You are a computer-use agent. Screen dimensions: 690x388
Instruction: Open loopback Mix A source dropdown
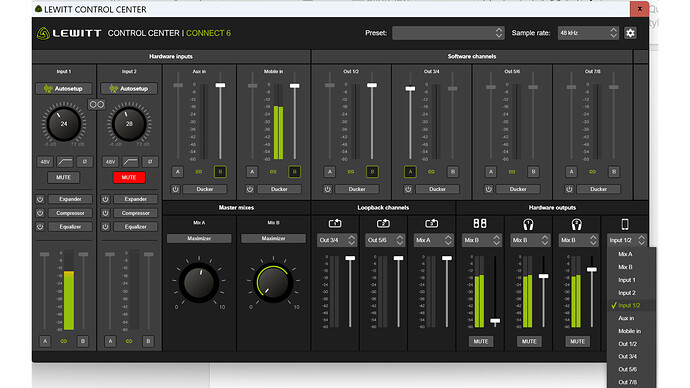[x=433, y=240]
